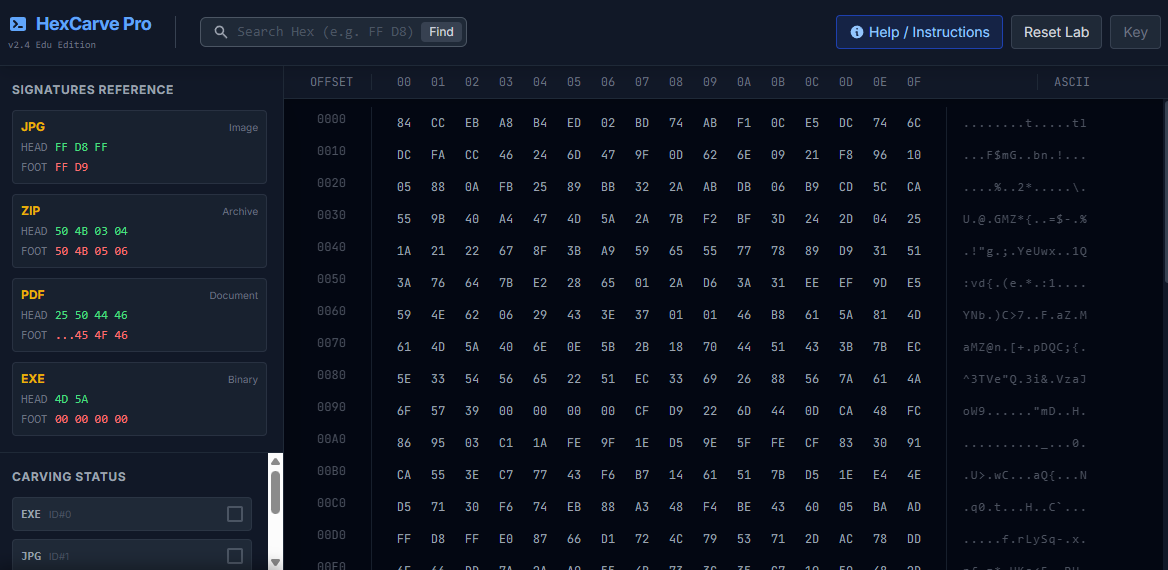Click the magnifier icon in search bar
Image resolution: width=1168 pixels, height=570 pixels.
pos(220,32)
